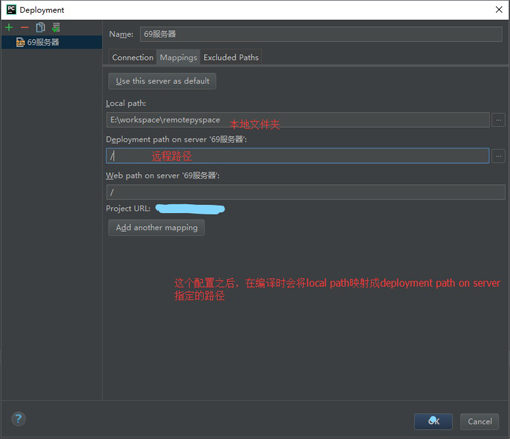Confirm settings with OK button
Image resolution: width=510 pixels, height=439 pixels.
click(x=433, y=421)
